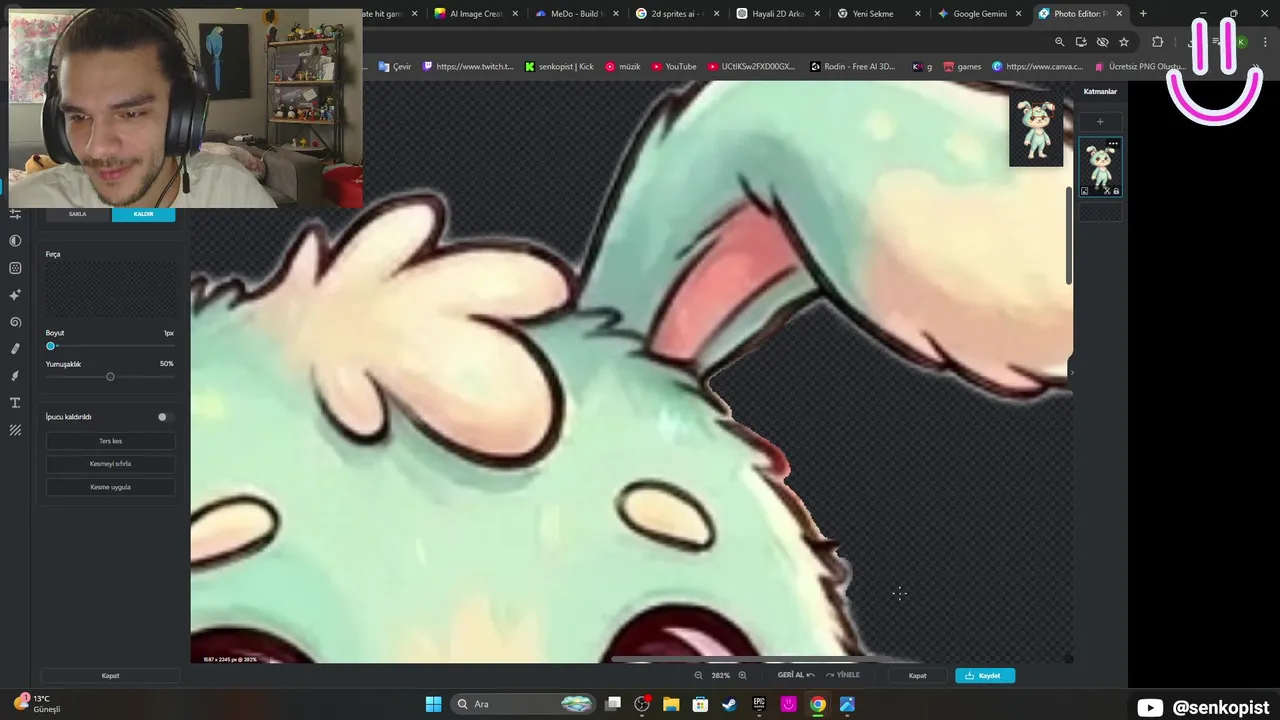The height and width of the screenshot is (720, 1280).
Task: Open the browser extensions puzzle icon
Action: click(x=1158, y=42)
